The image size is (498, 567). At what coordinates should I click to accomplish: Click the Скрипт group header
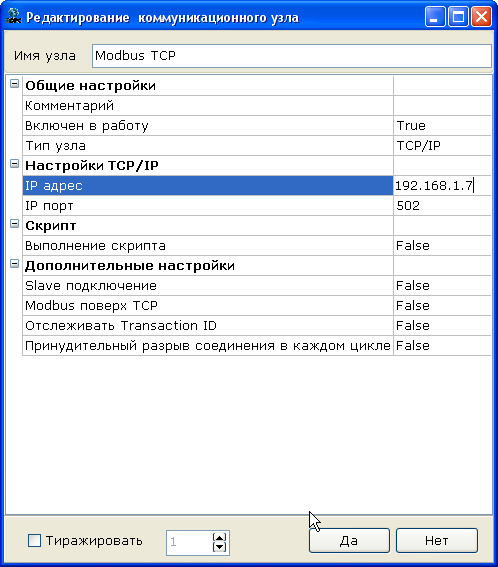click(208, 226)
